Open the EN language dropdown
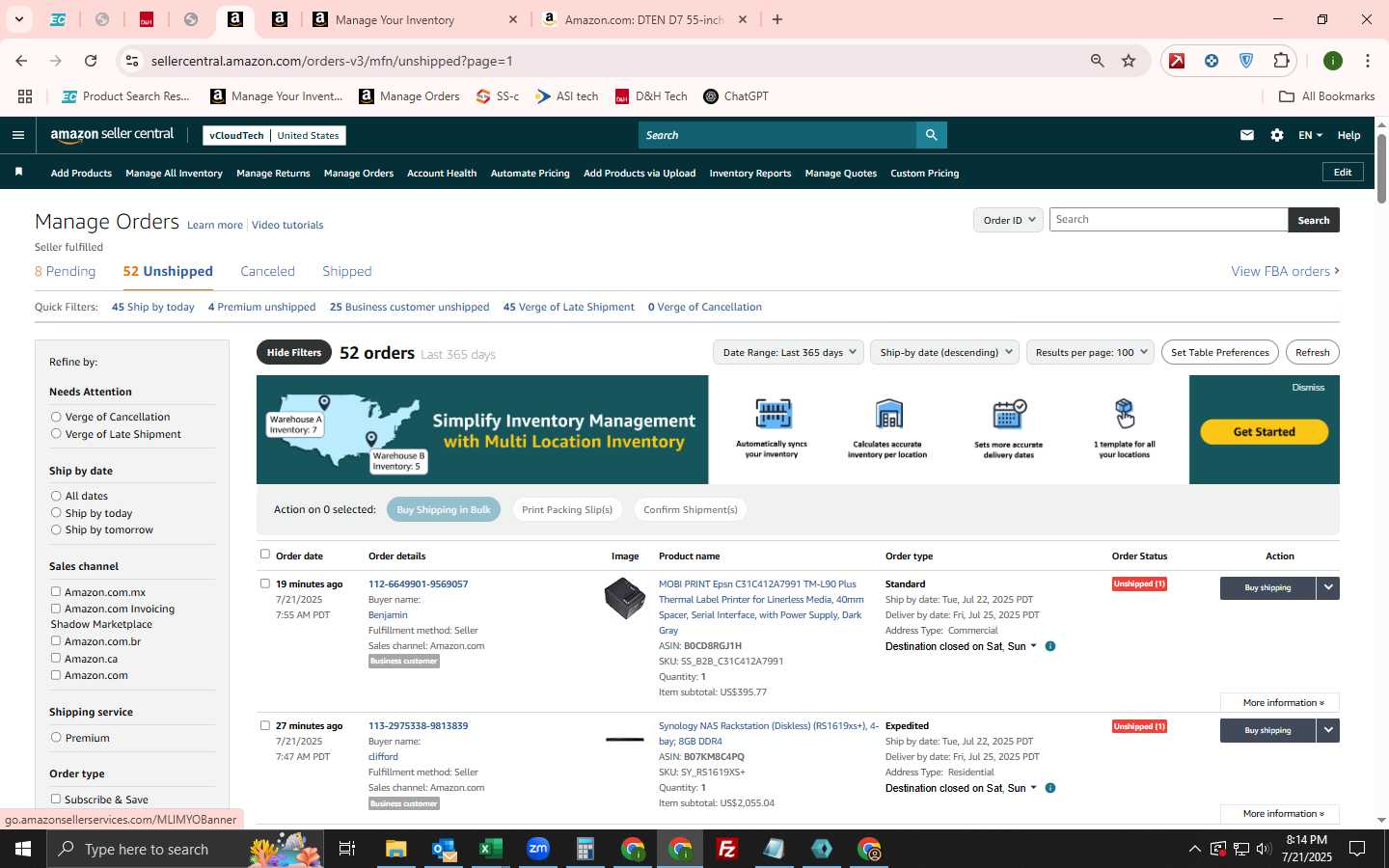The width and height of the screenshot is (1389, 868). point(1310,135)
